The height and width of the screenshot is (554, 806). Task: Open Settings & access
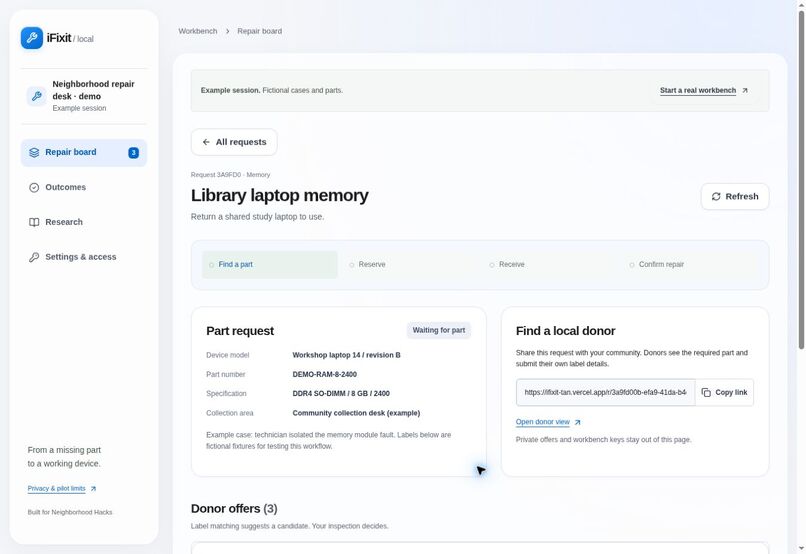pyautogui.click(x=84, y=257)
